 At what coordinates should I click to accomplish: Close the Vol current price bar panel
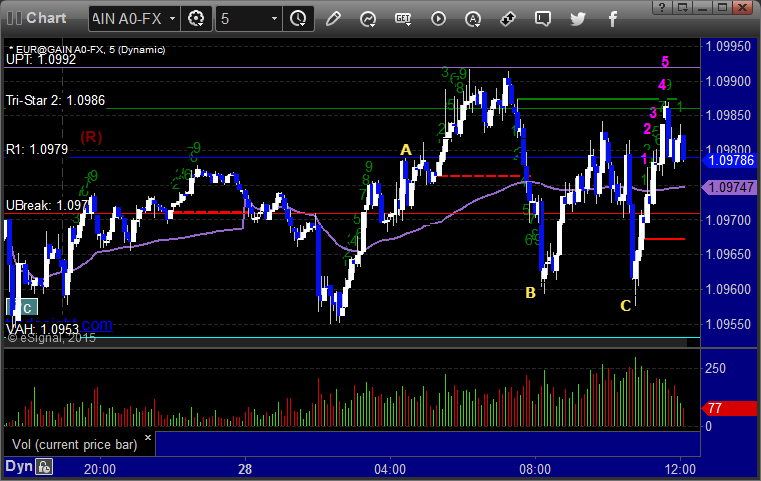point(148,437)
